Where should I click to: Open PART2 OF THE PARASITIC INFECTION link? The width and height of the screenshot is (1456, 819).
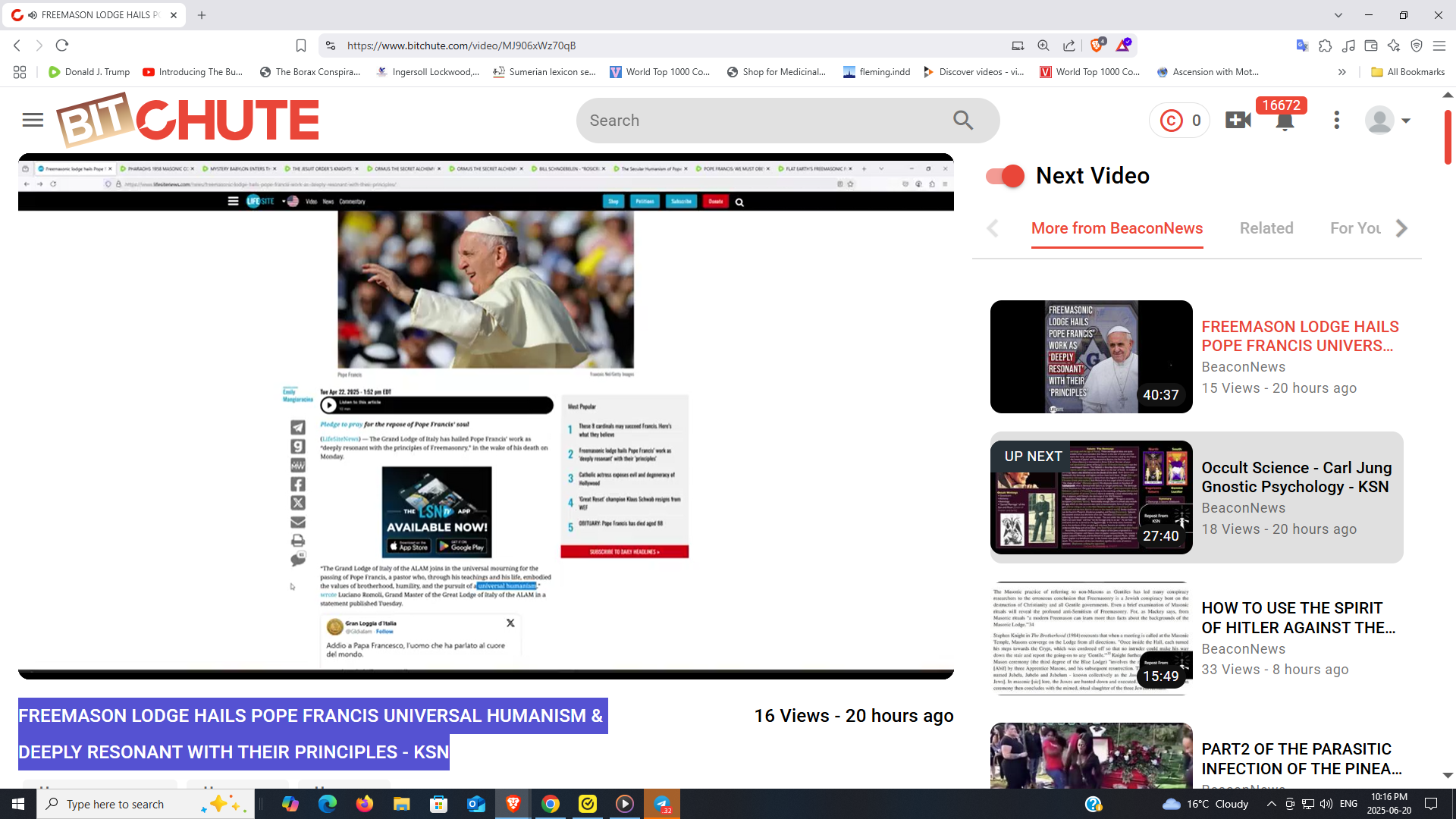pyautogui.click(x=1301, y=758)
